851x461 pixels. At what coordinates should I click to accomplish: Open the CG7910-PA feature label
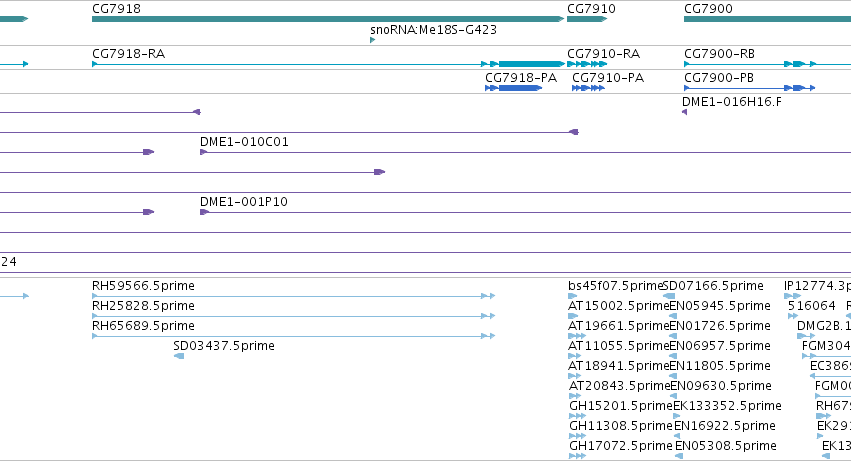coord(608,78)
